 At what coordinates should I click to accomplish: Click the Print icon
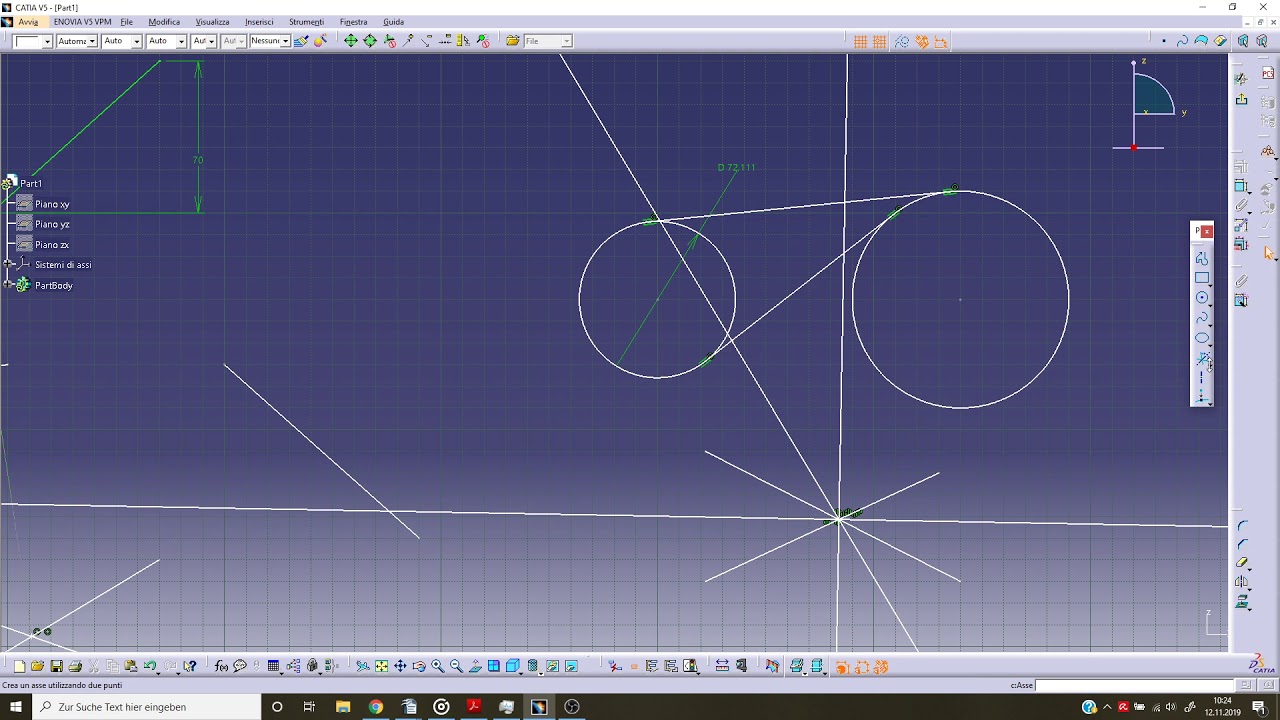pos(75,666)
